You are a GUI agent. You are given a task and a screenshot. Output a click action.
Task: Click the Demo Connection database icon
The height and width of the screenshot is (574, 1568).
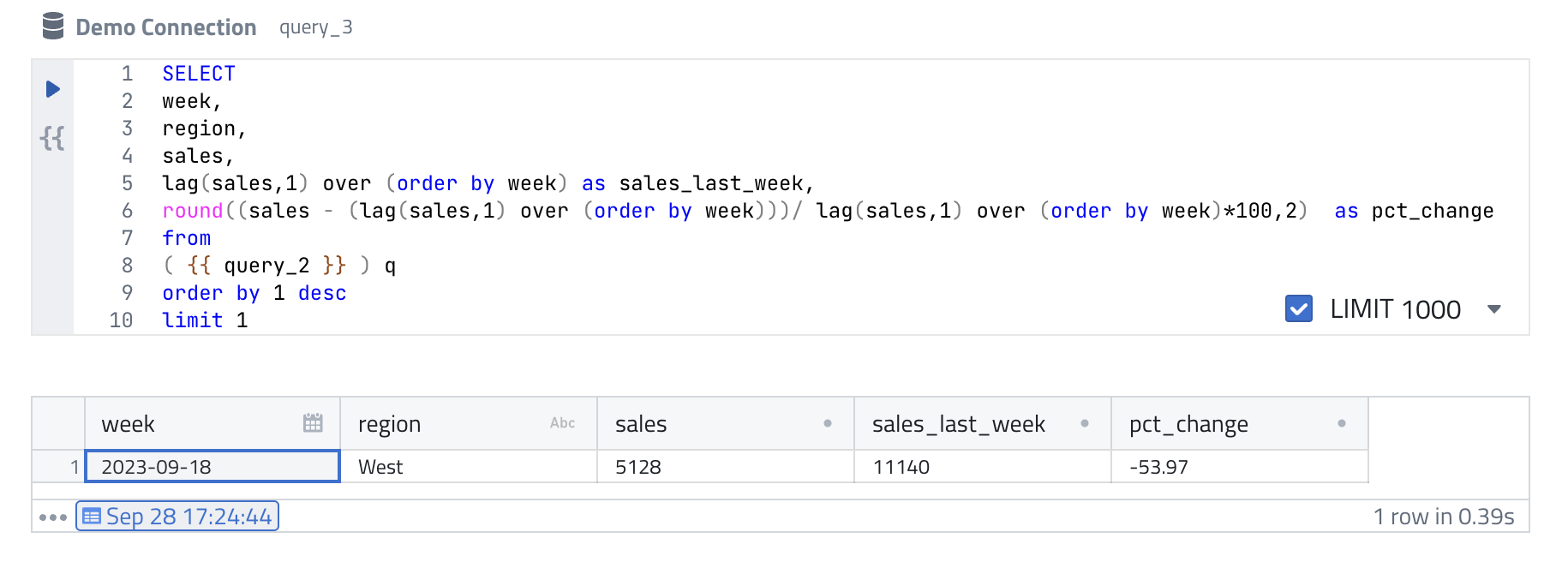pyautogui.click(x=53, y=27)
